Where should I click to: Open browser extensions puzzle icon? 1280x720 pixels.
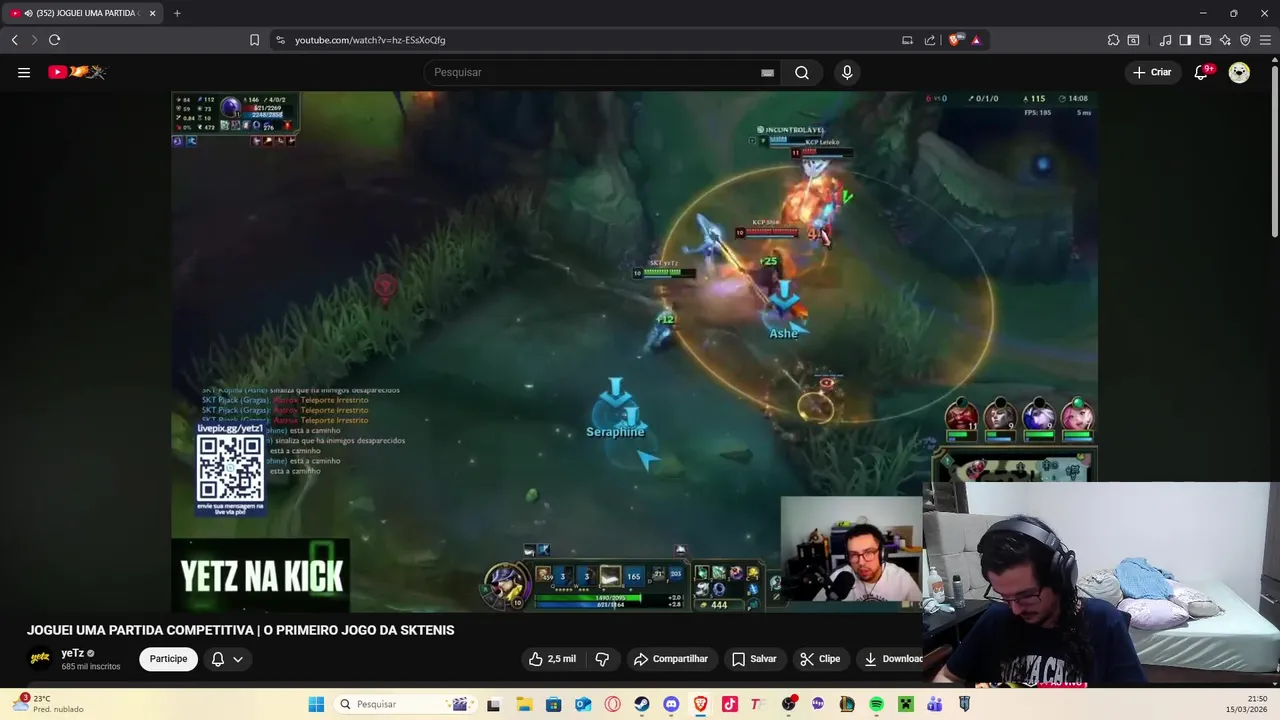[1113, 40]
